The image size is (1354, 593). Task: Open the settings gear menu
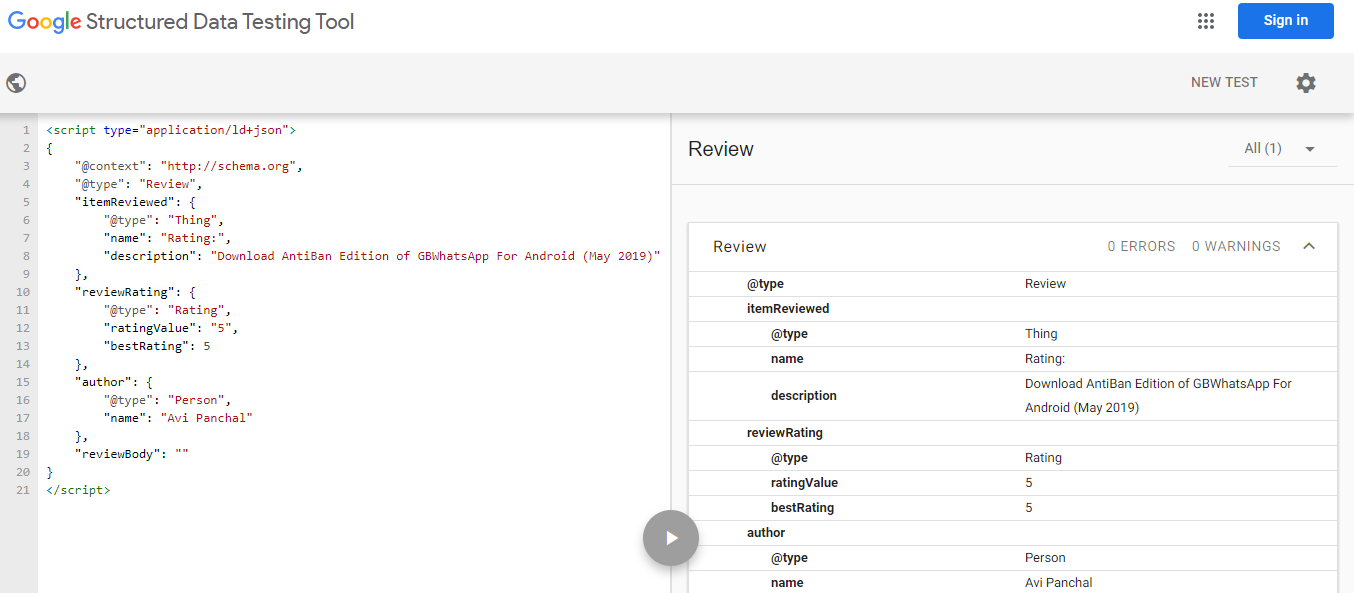1305,83
